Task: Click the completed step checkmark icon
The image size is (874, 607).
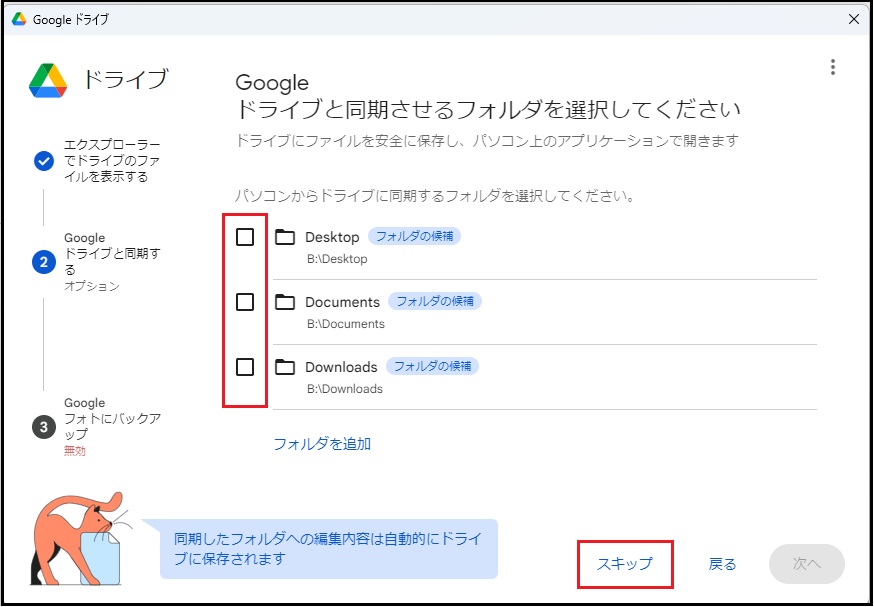Action: pos(44,161)
